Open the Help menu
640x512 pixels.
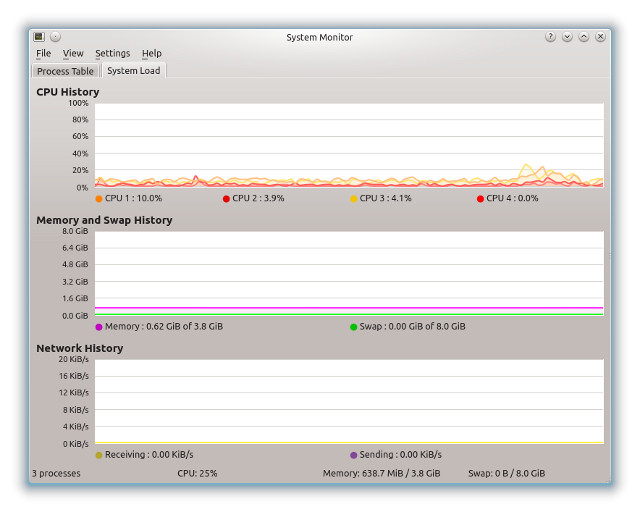[x=151, y=54]
